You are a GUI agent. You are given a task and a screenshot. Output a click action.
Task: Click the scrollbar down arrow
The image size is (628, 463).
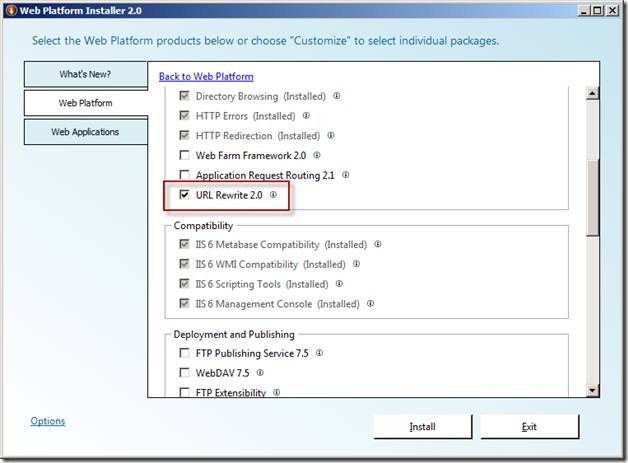(x=592, y=390)
